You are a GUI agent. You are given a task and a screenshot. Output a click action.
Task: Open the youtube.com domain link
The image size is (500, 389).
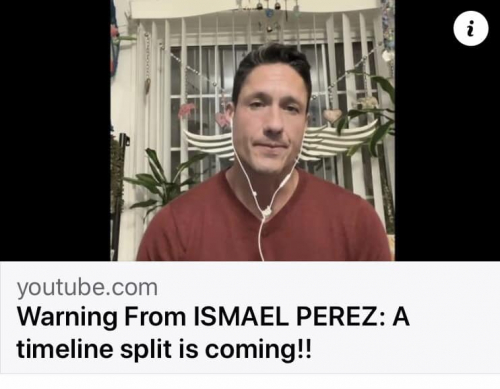pos(87,288)
